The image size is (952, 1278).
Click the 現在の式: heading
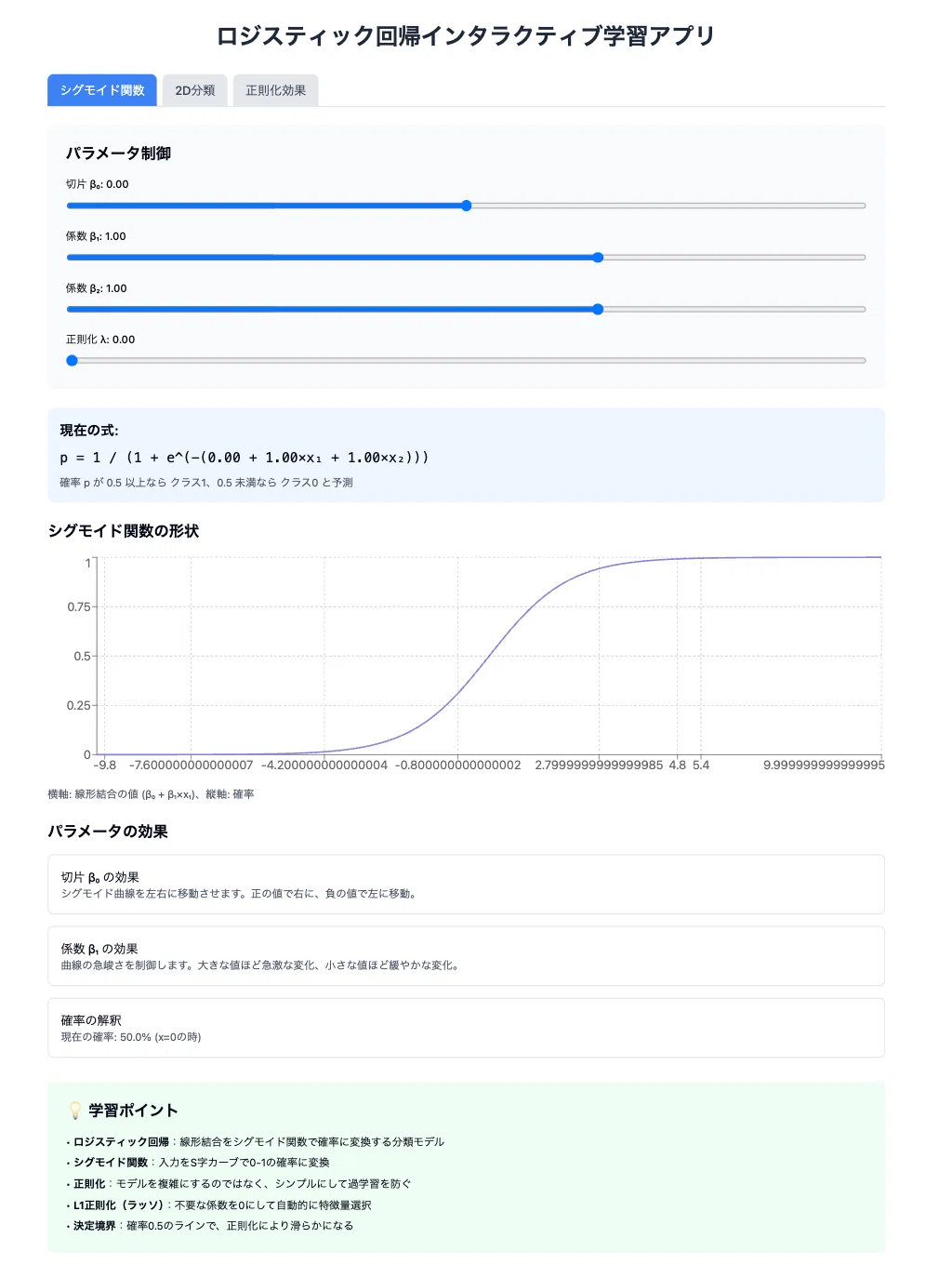point(89,431)
